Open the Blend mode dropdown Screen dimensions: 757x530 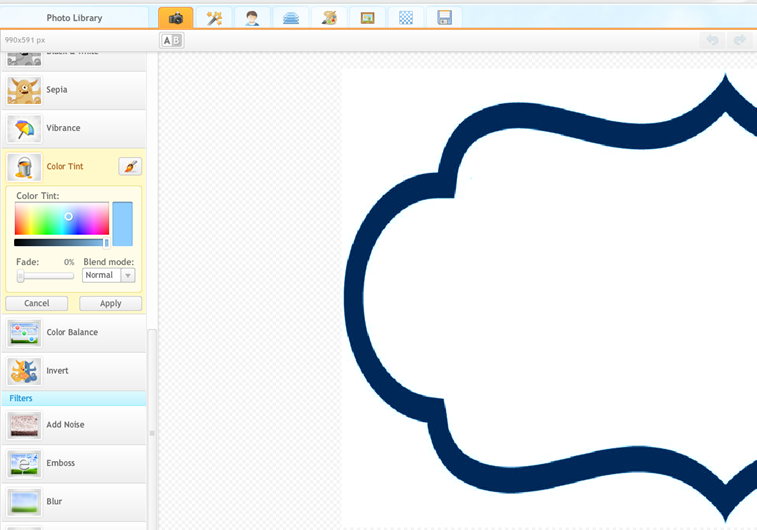tap(109, 275)
